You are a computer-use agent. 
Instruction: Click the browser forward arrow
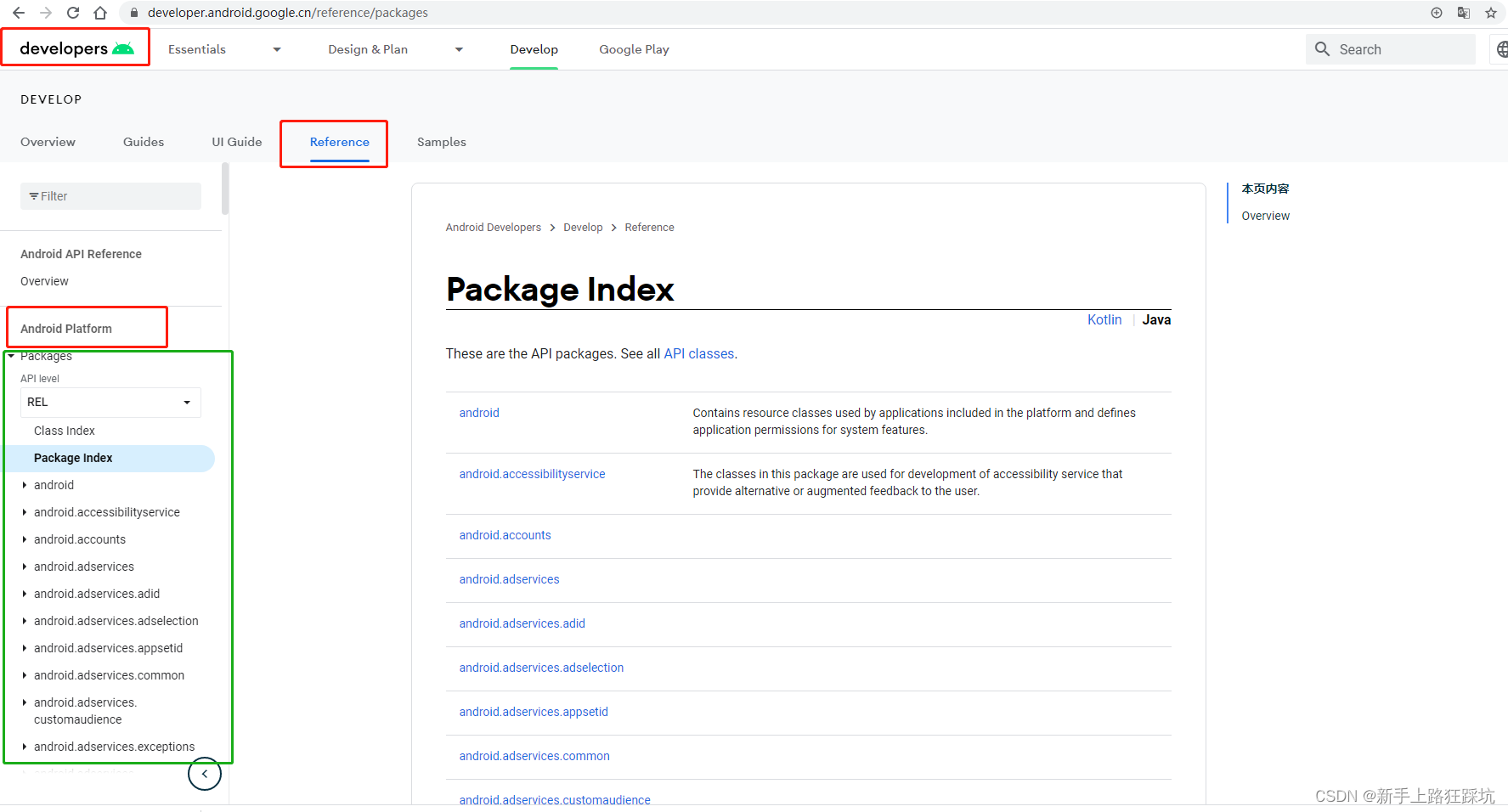click(46, 13)
